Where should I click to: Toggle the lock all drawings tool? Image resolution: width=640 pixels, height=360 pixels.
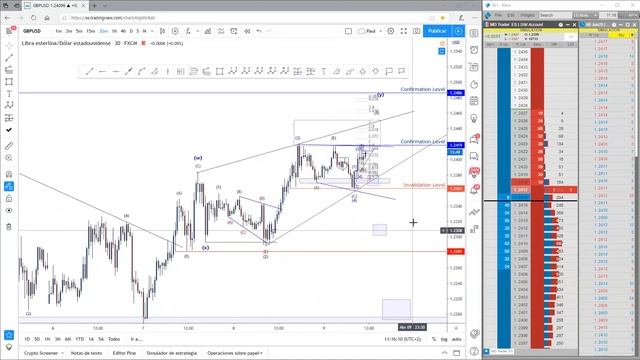click(x=9, y=198)
